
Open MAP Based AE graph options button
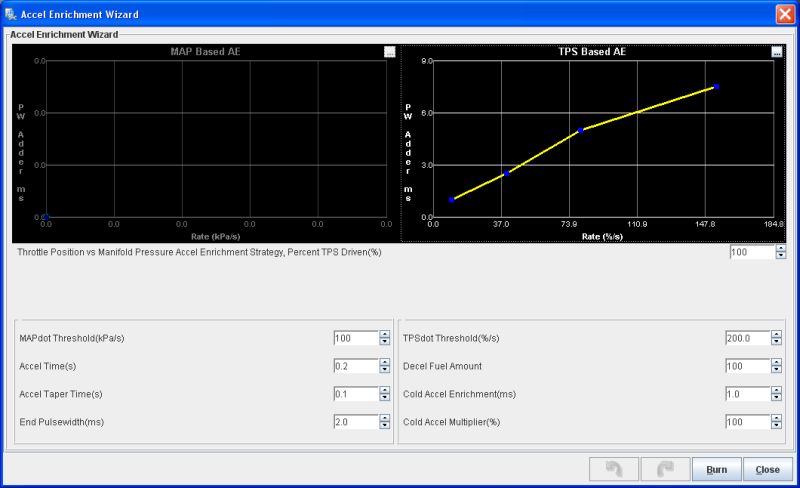[389, 52]
